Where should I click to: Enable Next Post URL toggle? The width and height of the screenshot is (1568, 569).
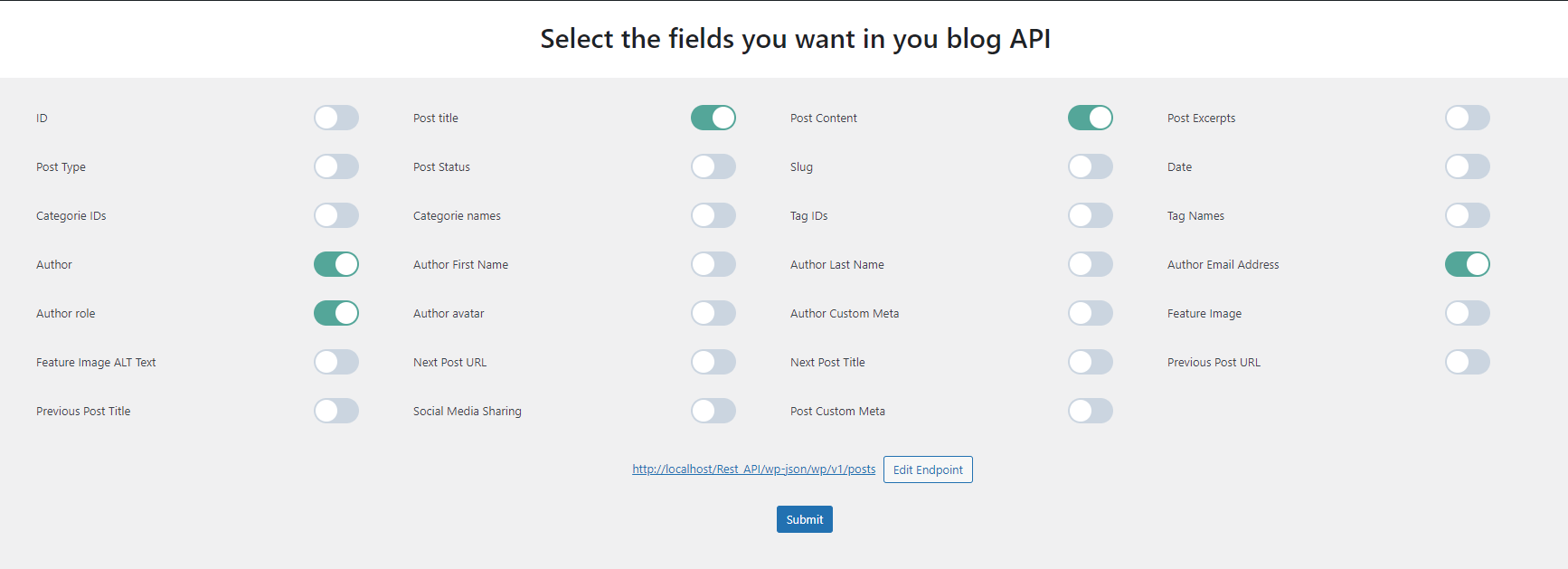point(713,362)
